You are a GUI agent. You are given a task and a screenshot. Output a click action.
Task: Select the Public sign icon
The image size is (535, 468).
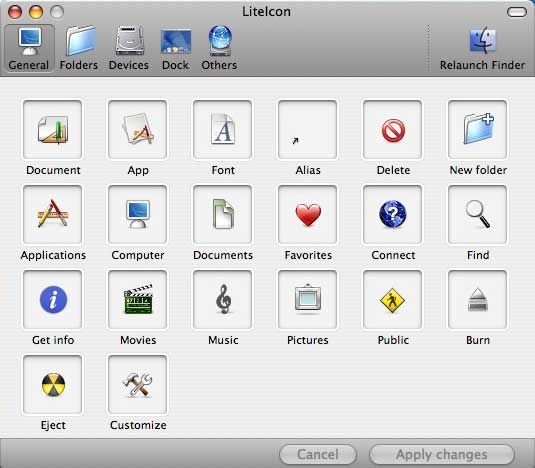pos(392,300)
